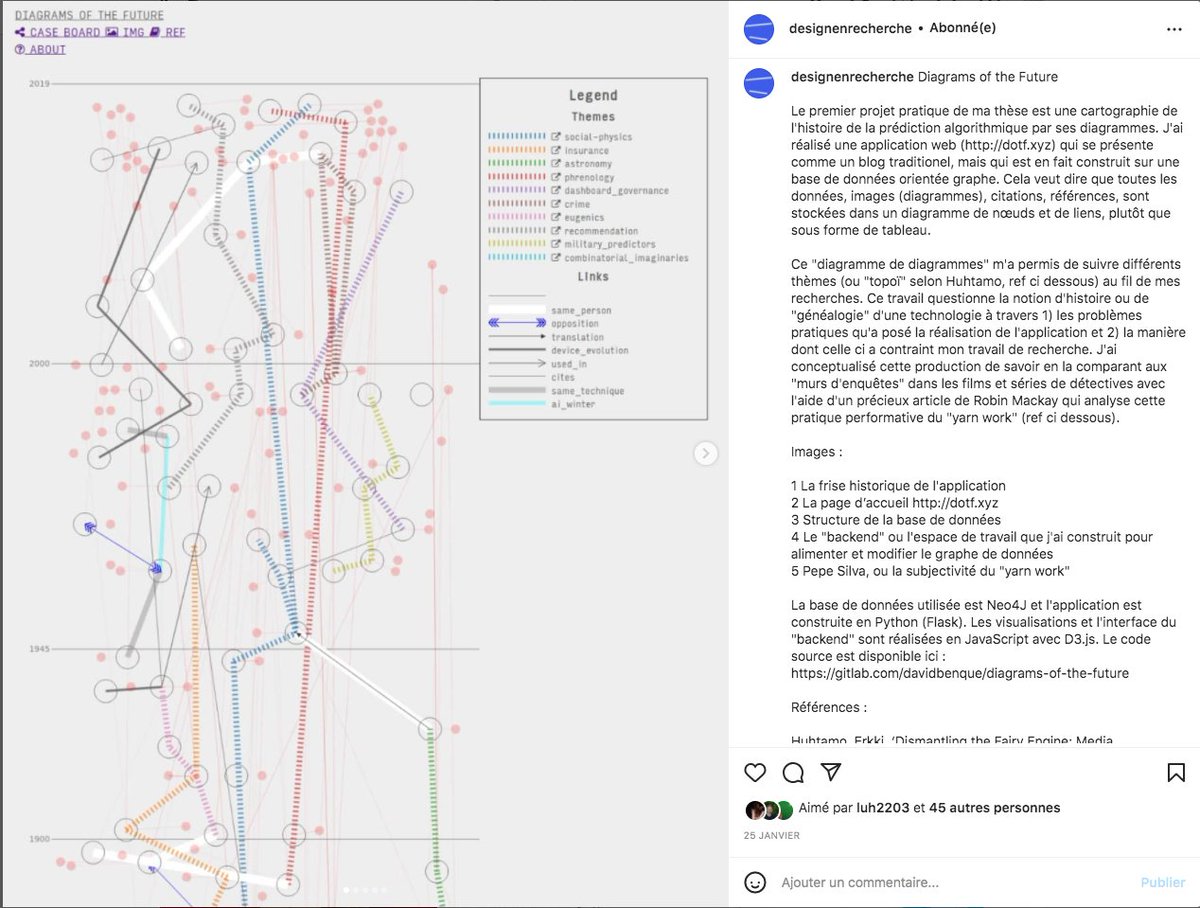1200x908 pixels.
Task: Select the 1945 timeline year label
Action: pyautogui.click(x=39, y=649)
